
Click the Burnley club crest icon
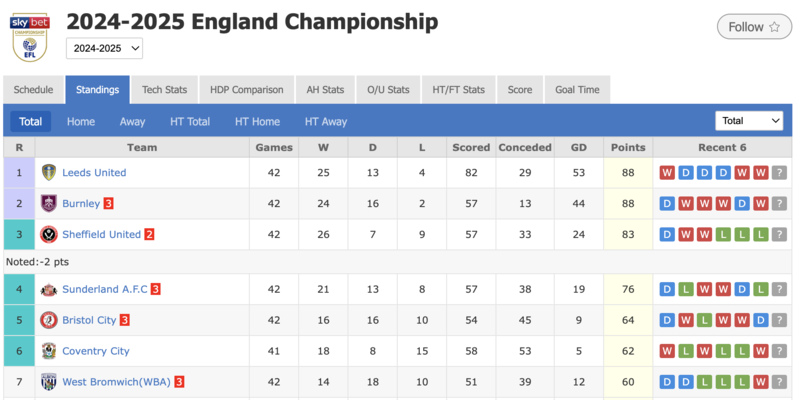(48, 204)
